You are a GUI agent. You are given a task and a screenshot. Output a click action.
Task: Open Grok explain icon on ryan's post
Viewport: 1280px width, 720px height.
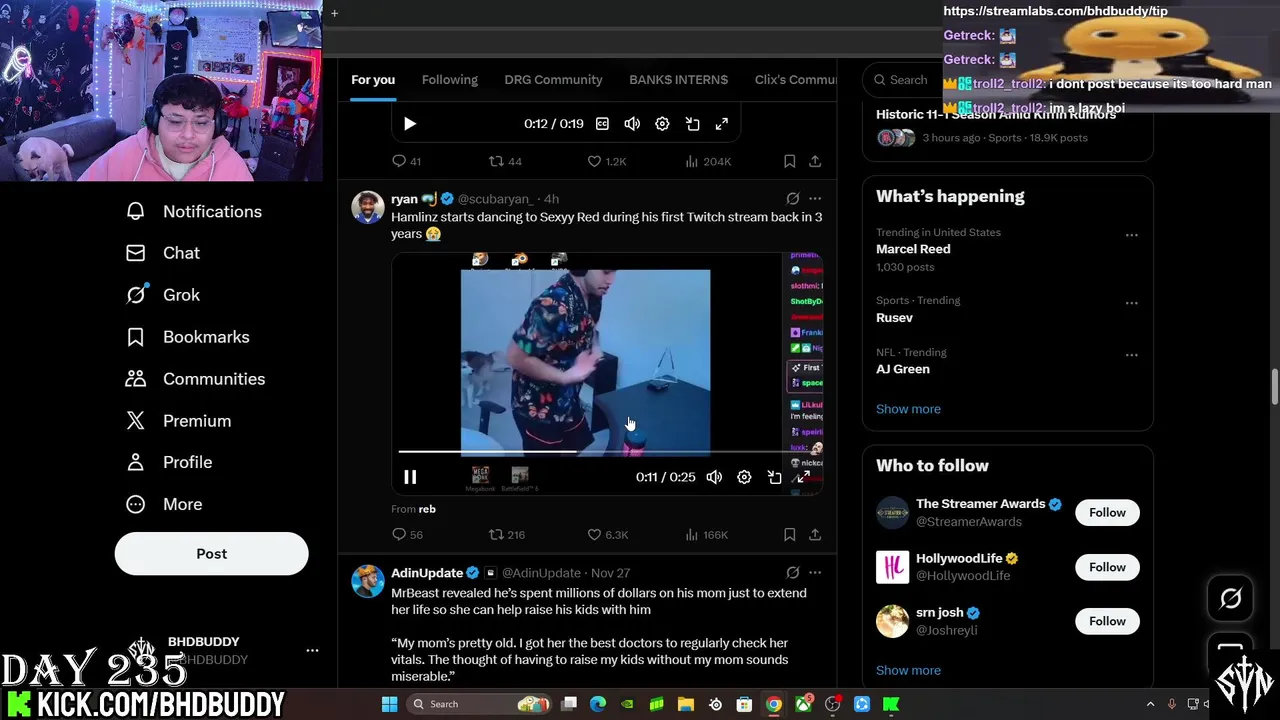(x=793, y=199)
